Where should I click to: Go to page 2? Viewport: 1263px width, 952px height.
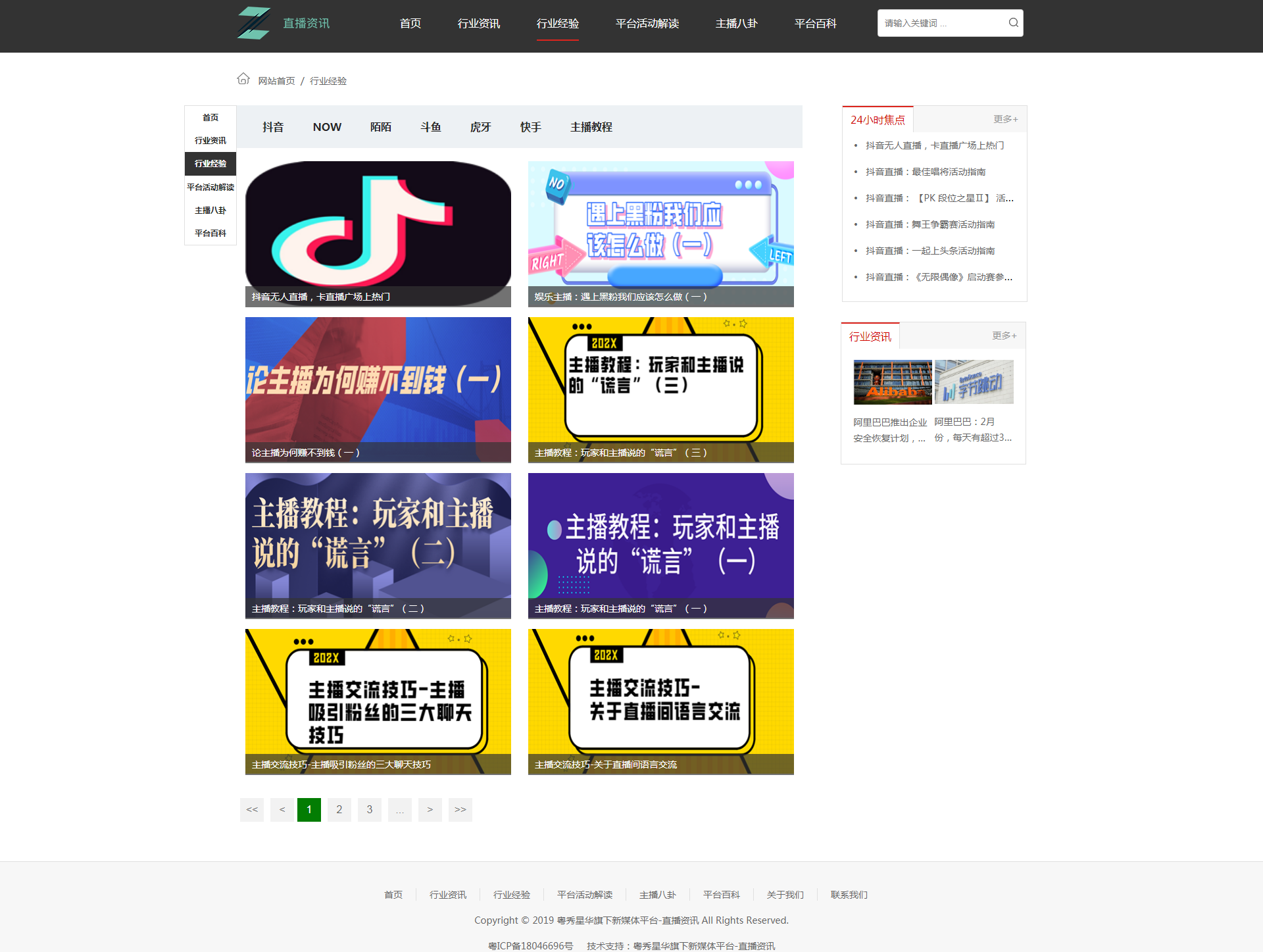point(339,809)
